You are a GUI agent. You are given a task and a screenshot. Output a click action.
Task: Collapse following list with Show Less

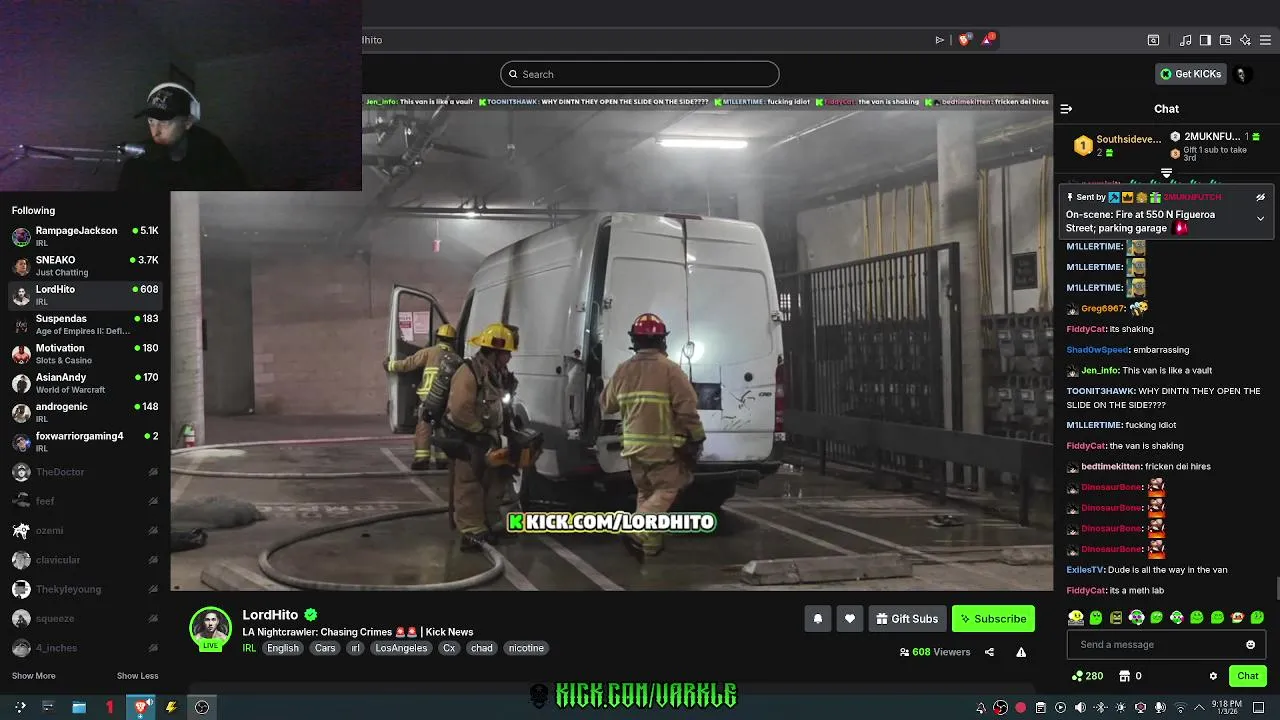point(137,676)
